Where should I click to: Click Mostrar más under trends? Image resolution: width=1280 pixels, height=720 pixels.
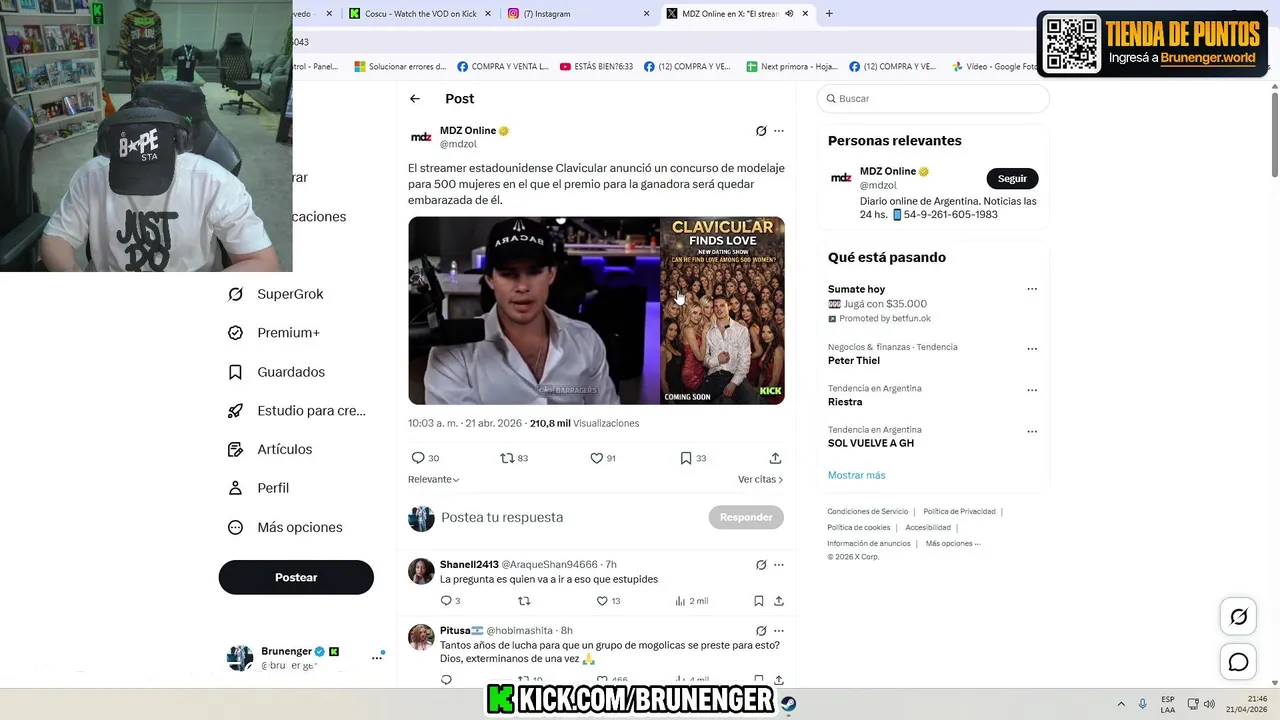pos(856,475)
